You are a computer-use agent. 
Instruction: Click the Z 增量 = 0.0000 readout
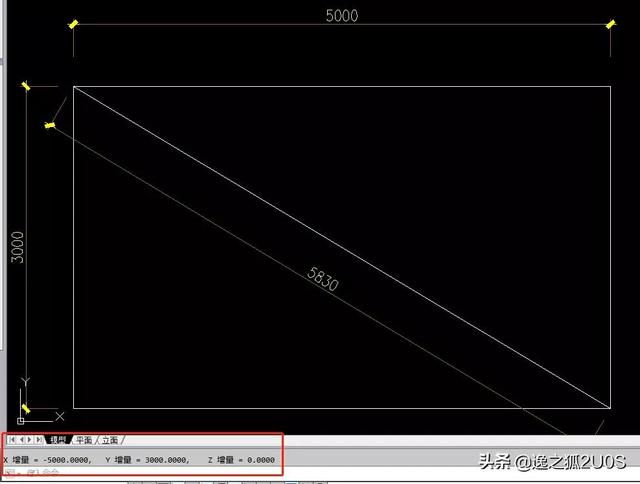click(x=241, y=460)
